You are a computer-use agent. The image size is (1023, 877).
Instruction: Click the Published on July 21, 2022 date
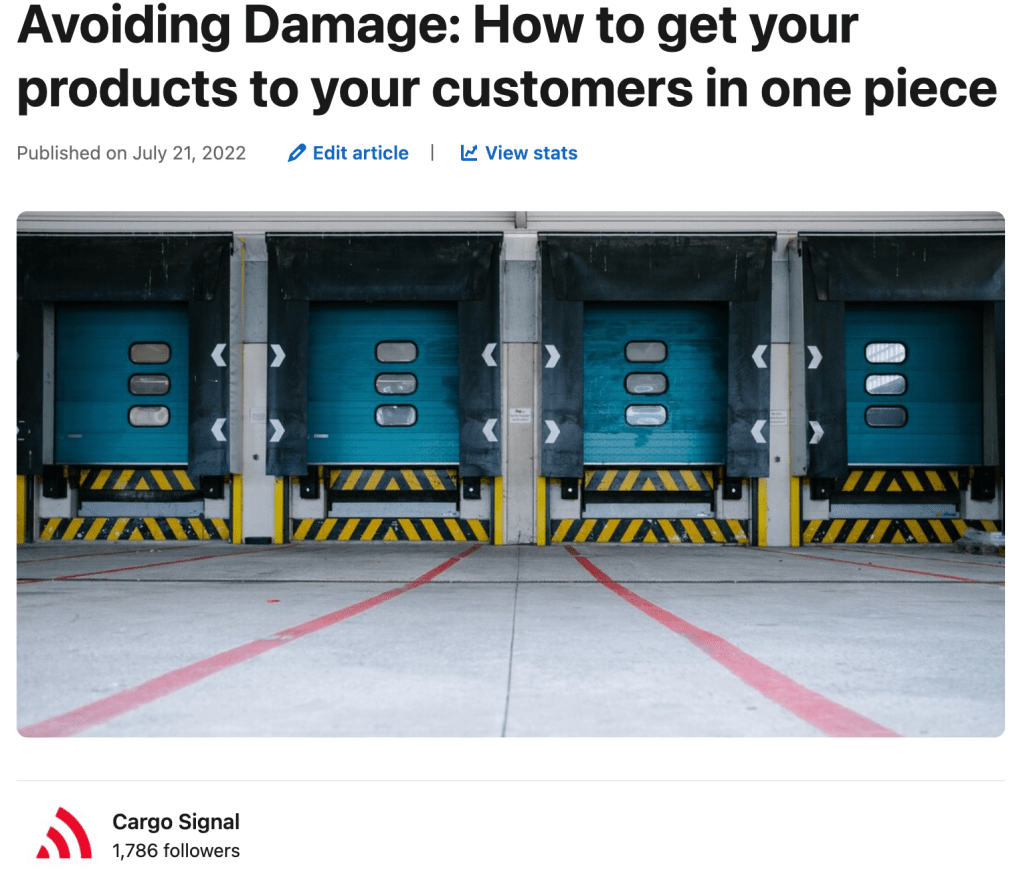[131, 153]
